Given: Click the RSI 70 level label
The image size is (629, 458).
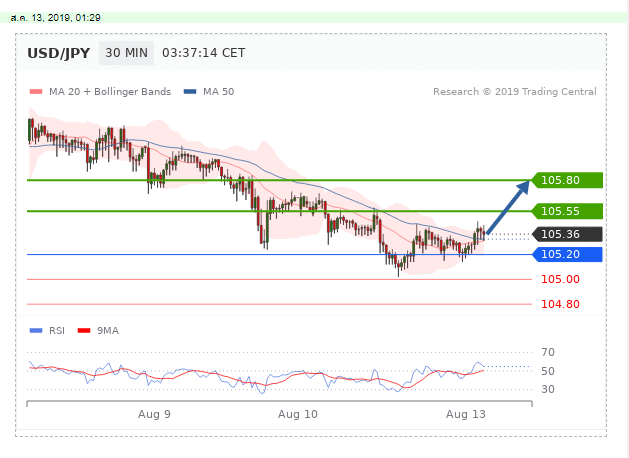Looking at the screenshot, I should click(x=548, y=353).
